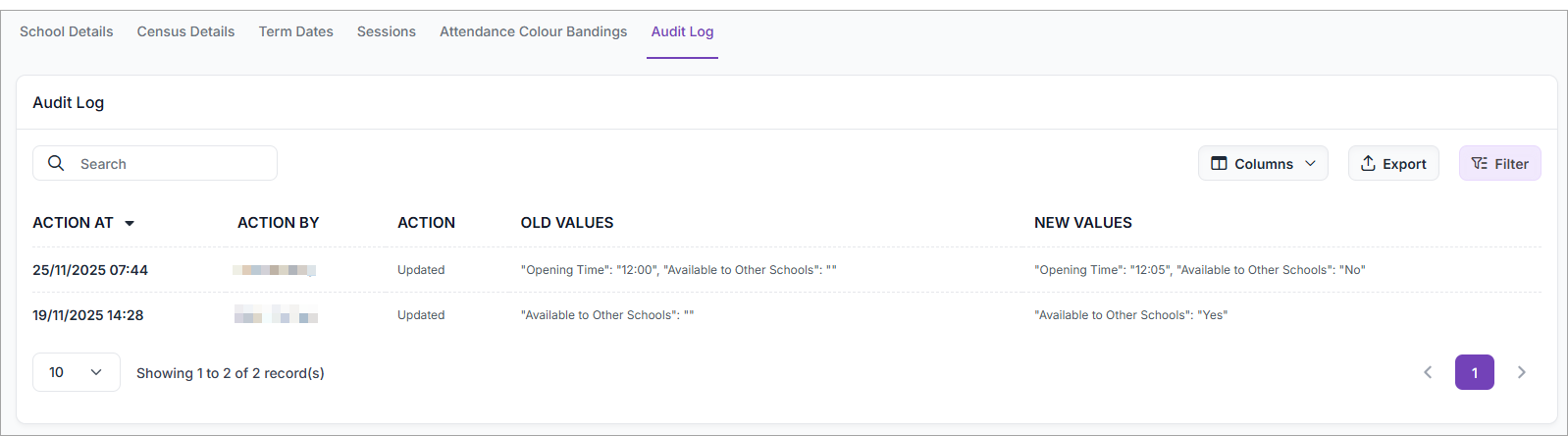Open the rows-per-page 10 dropdown

click(x=77, y=372)
